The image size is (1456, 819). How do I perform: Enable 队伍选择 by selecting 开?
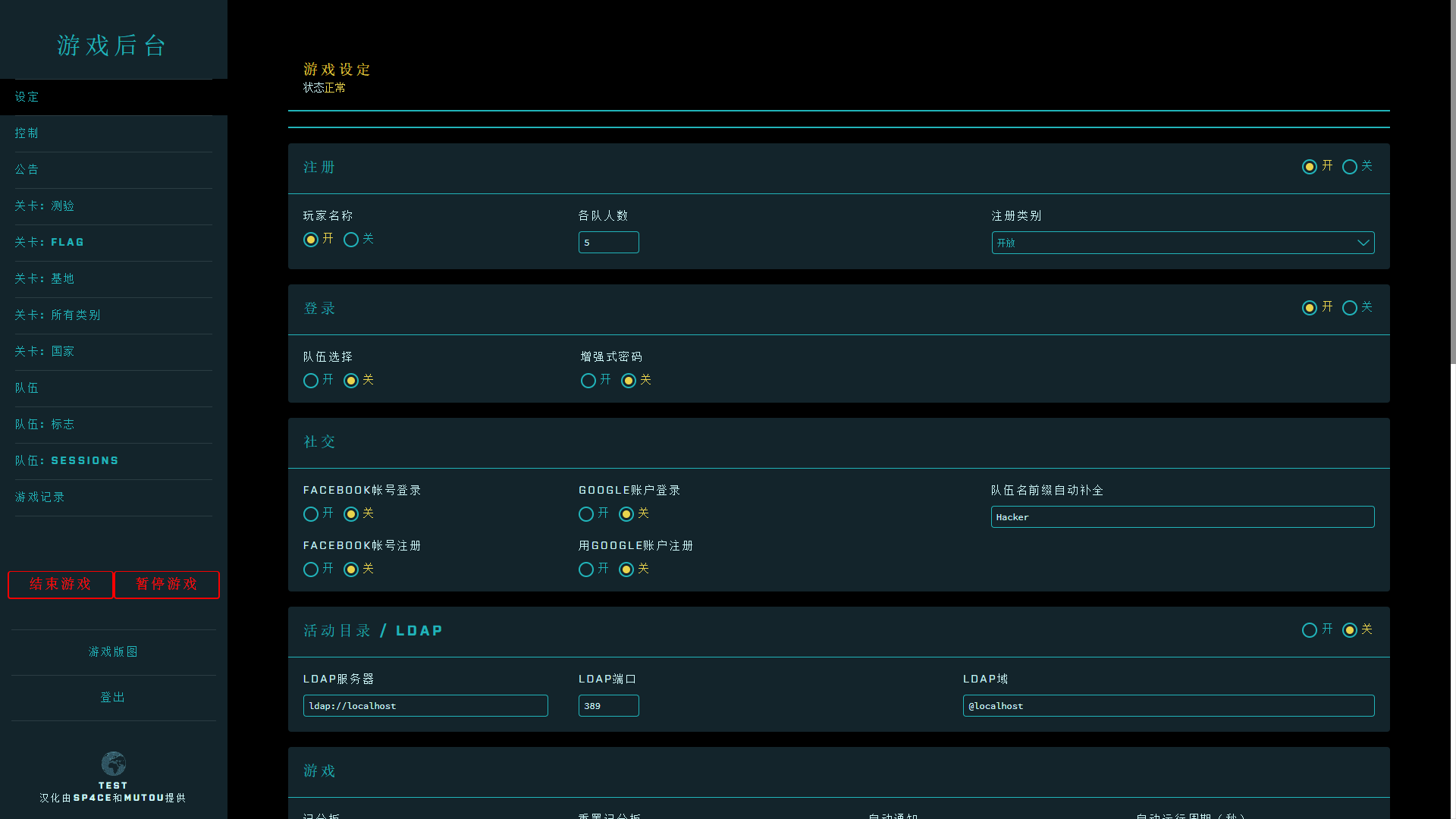point(310,381)
